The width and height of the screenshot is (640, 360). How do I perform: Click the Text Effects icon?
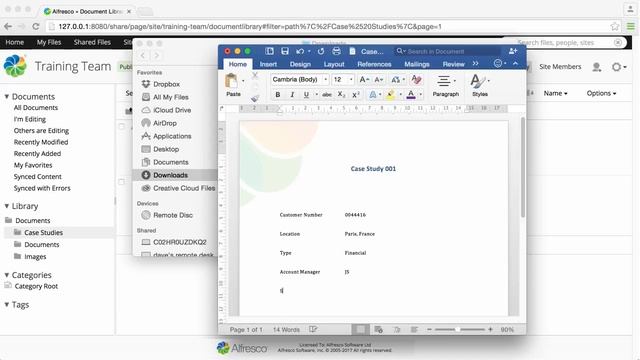point(373,95)
